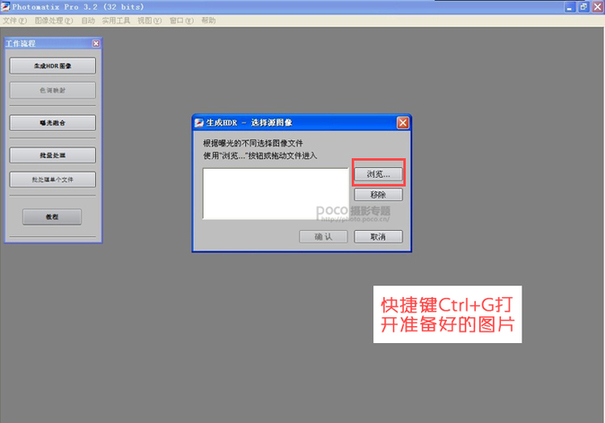Click the 曝光融合 workflow button
The width and height of the screenshot is (605, 423).
pos(52,123)
